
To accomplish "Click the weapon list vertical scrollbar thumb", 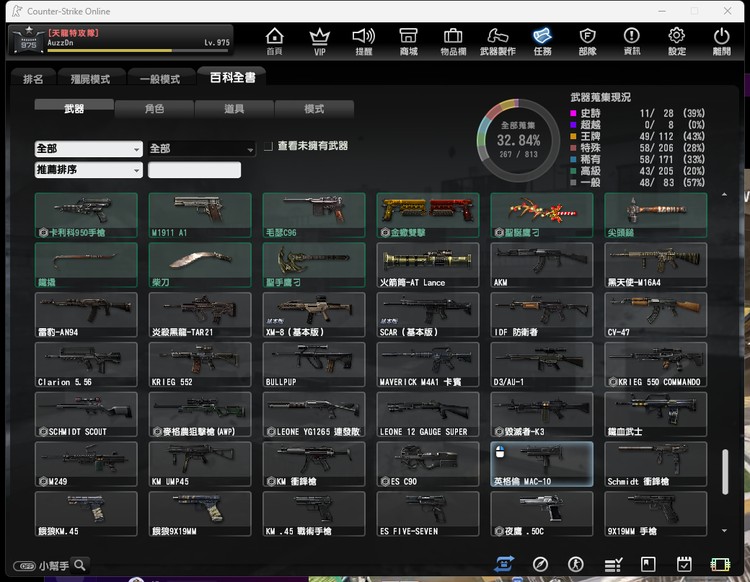I will pos(725,471).
